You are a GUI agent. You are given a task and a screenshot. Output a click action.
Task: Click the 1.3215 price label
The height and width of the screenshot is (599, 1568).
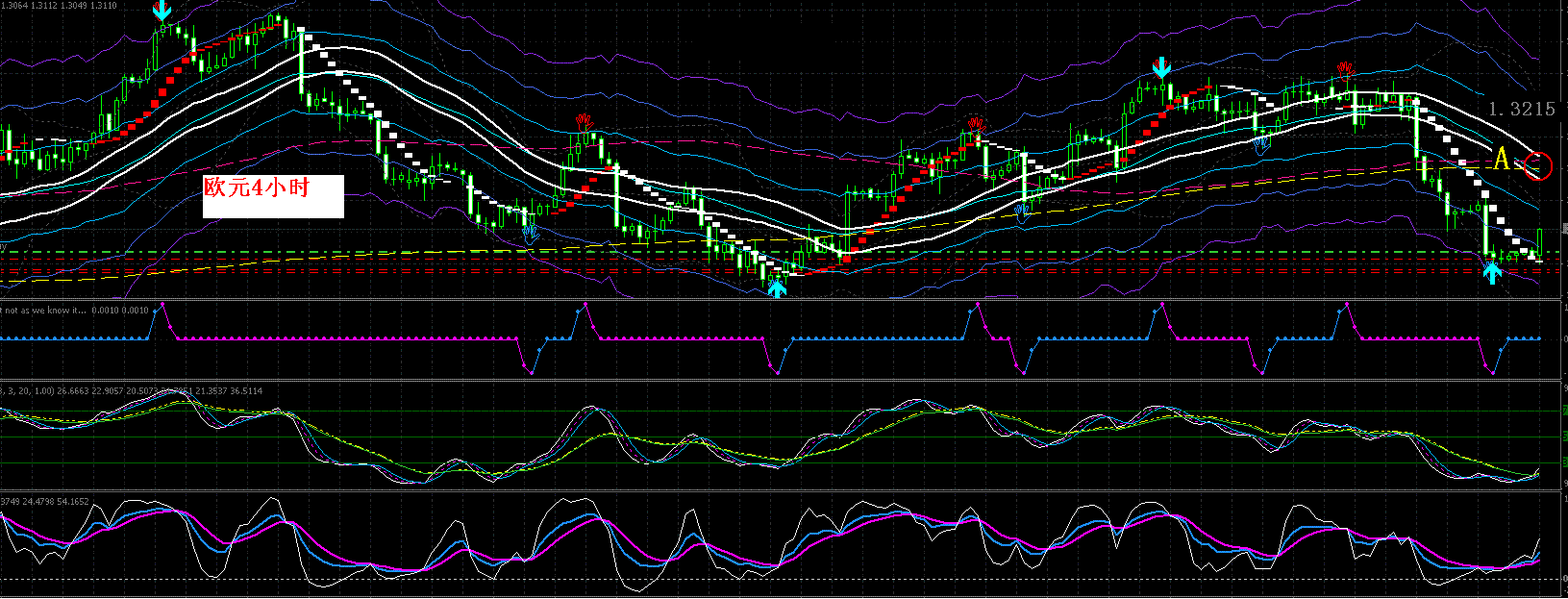1521,109
